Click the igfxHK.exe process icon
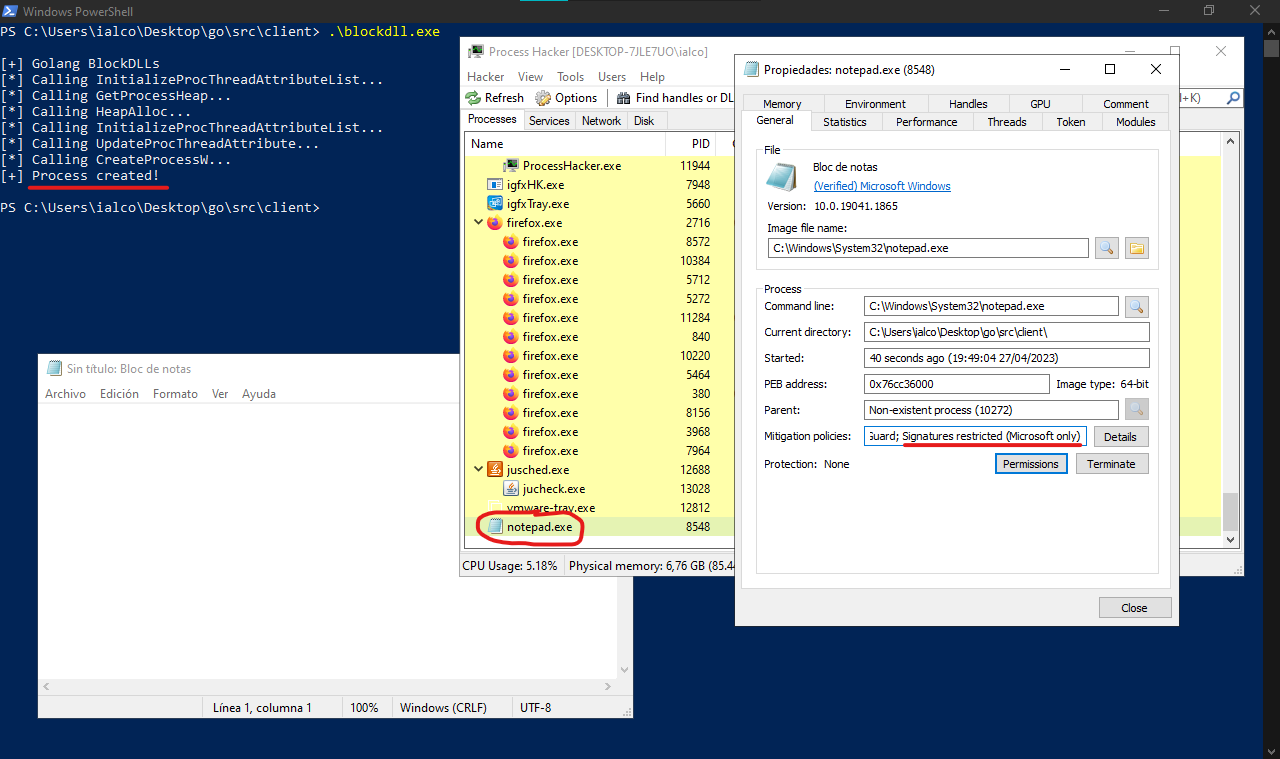The image size is (1280, 759). [495, 184]
